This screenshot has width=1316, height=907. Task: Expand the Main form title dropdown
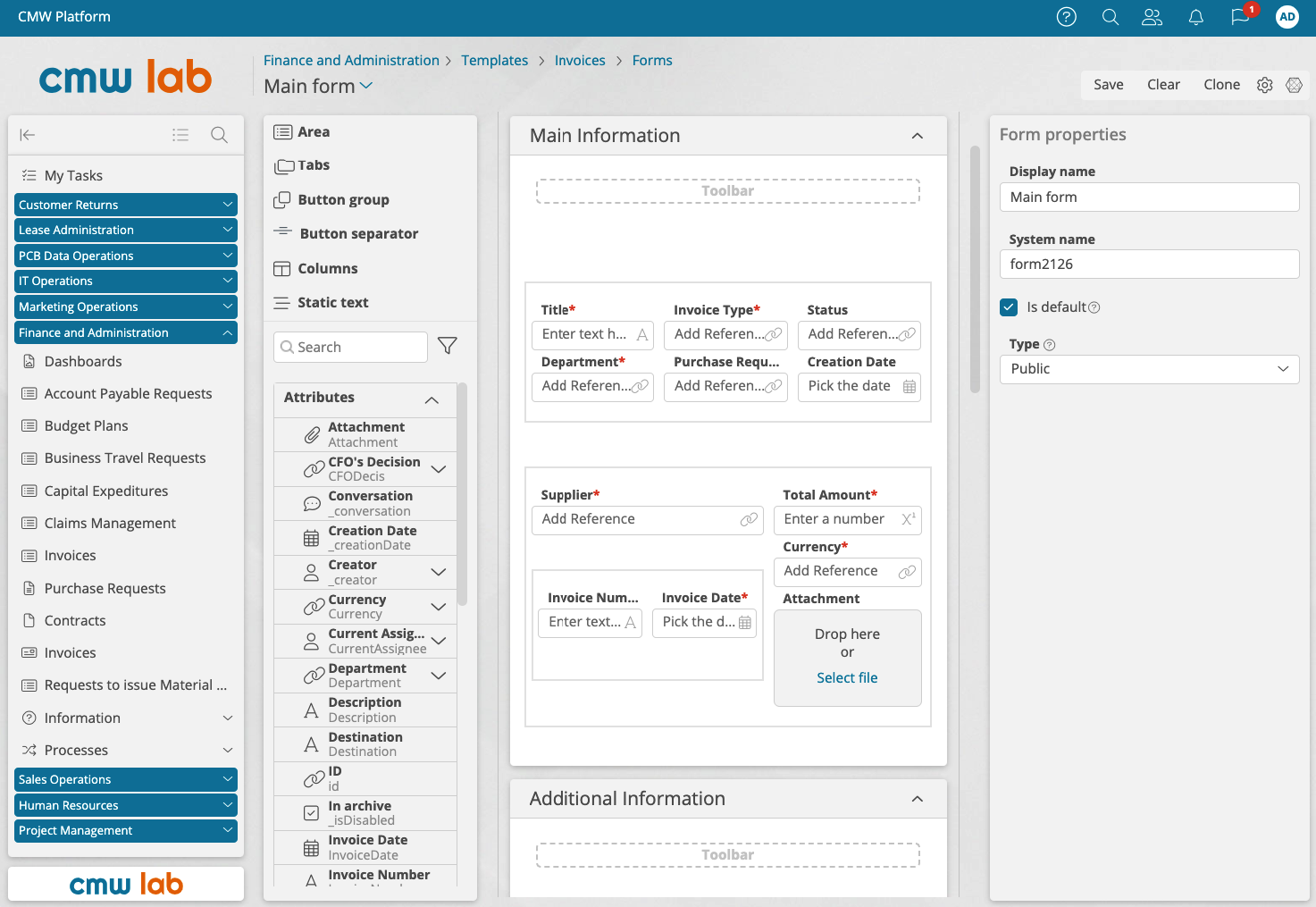click(366, 86)
